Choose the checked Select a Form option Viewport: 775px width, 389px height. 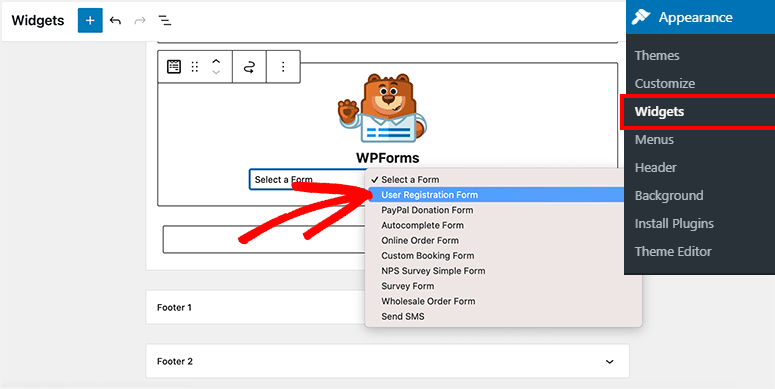tap(503, 179)
